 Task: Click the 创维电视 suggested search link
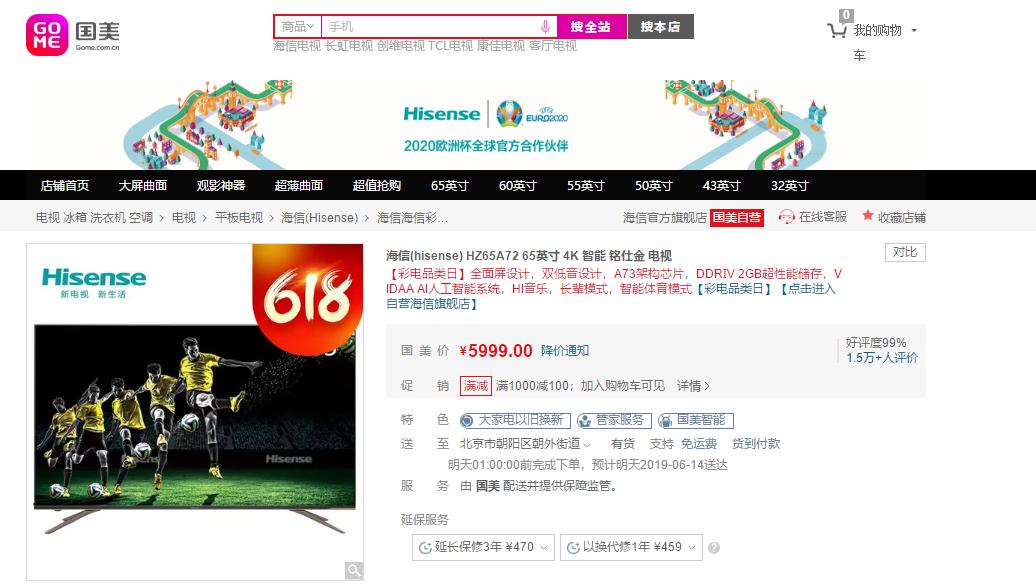point(401,46)
